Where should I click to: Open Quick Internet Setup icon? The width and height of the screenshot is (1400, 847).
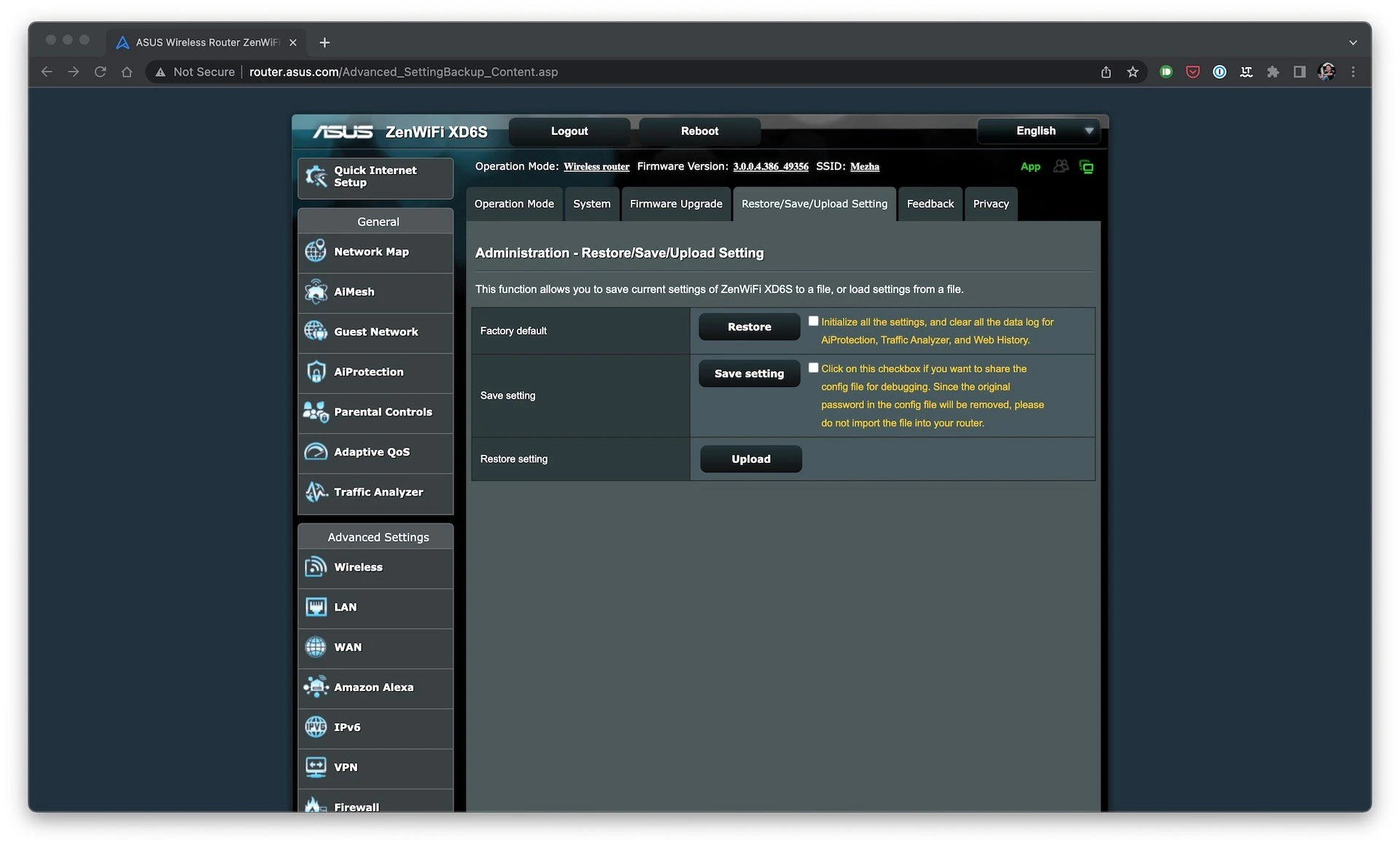(316, 176)
